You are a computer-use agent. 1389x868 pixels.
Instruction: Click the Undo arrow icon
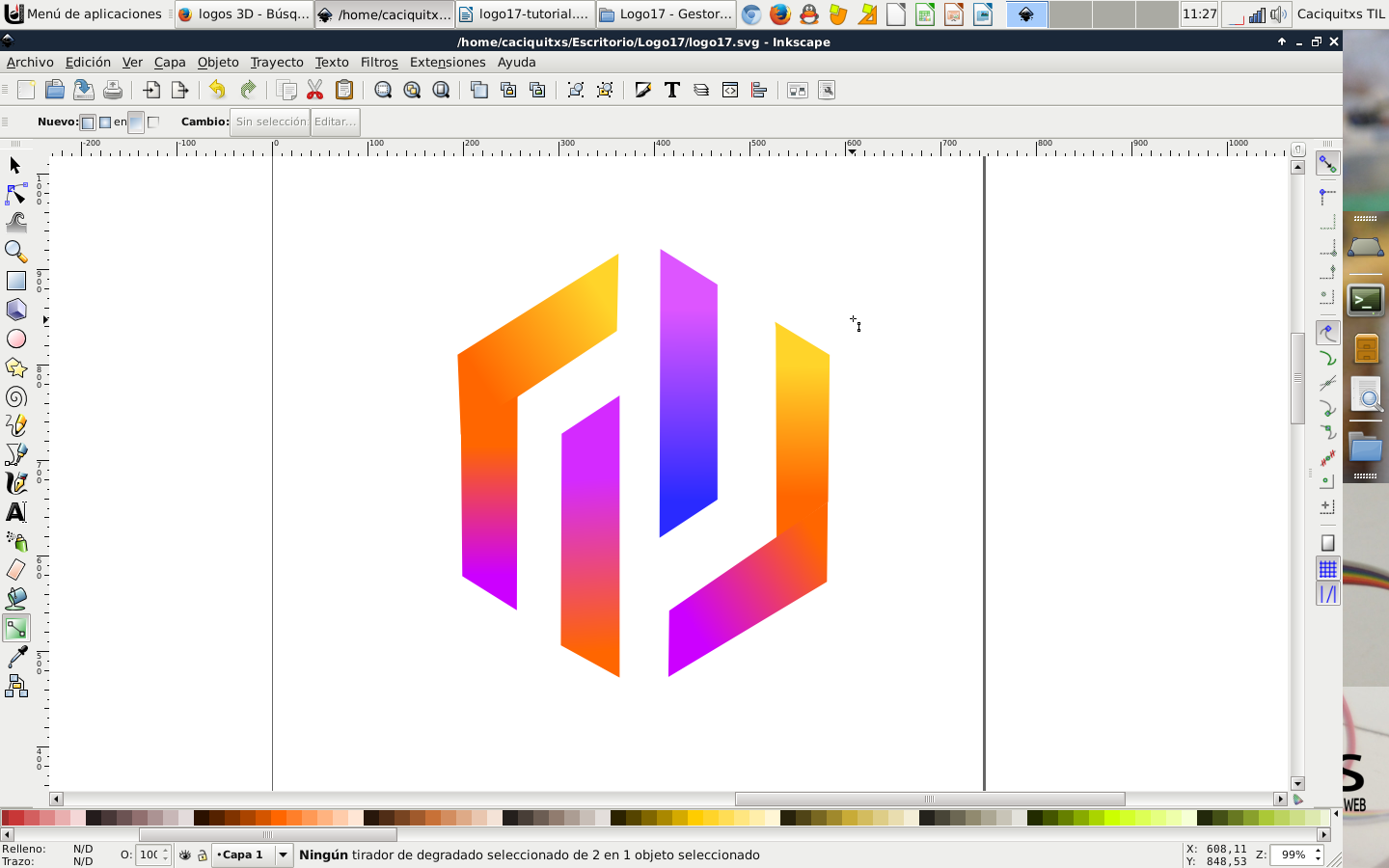[x=217, y=90]
